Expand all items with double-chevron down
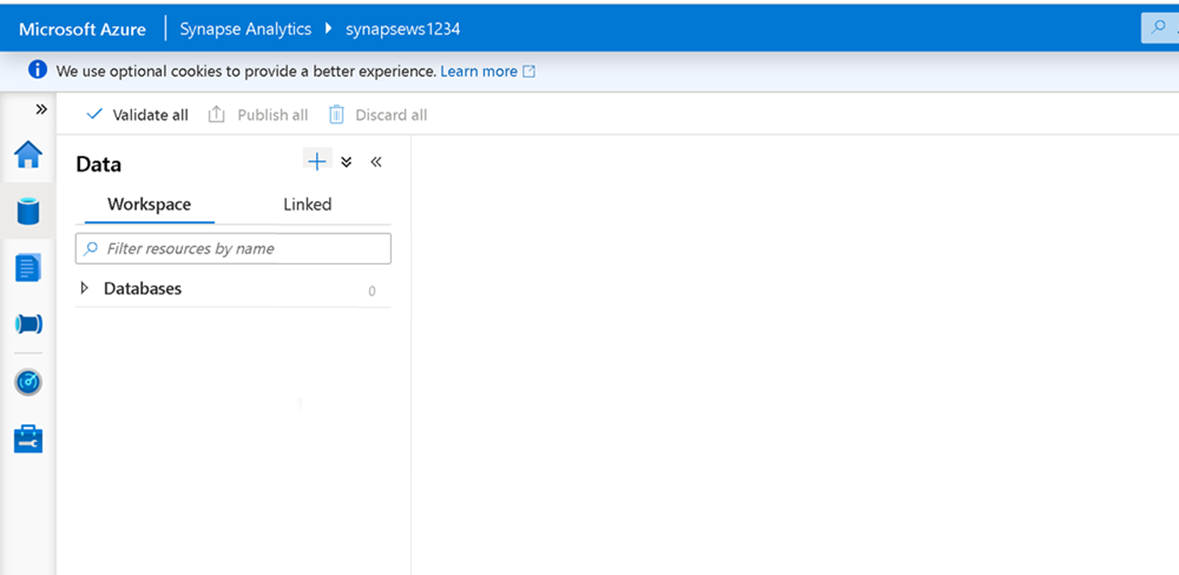The image size is (1179, 575). pos(346,162)
